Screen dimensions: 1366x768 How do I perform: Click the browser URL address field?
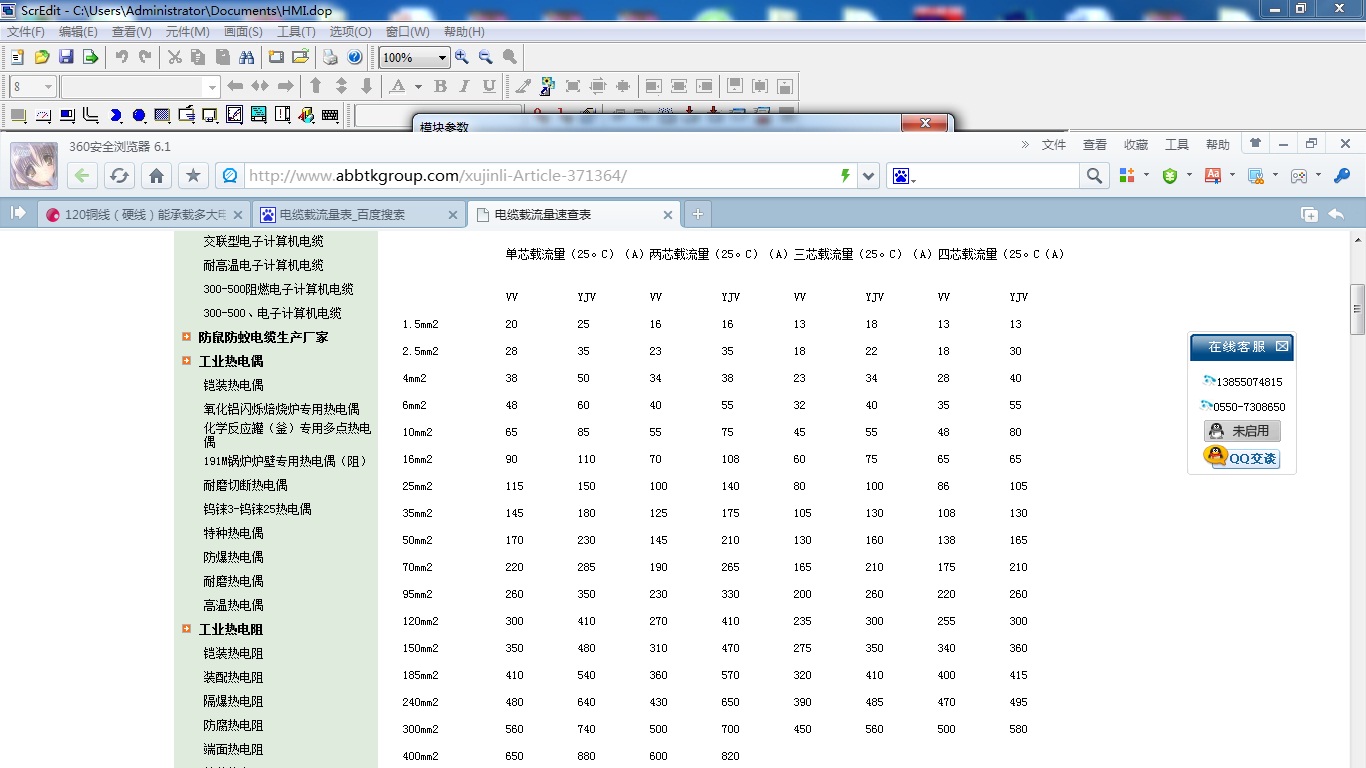540,176
